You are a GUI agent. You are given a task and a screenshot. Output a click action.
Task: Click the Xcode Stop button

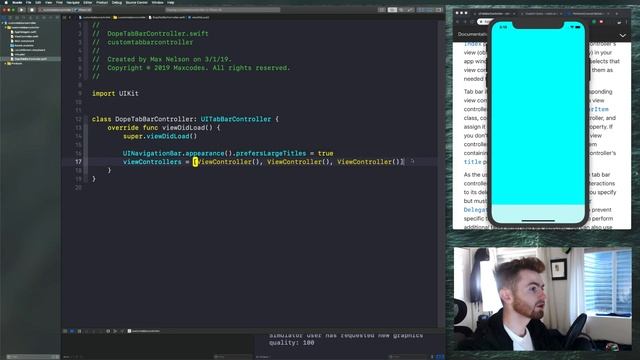(32, 10)
